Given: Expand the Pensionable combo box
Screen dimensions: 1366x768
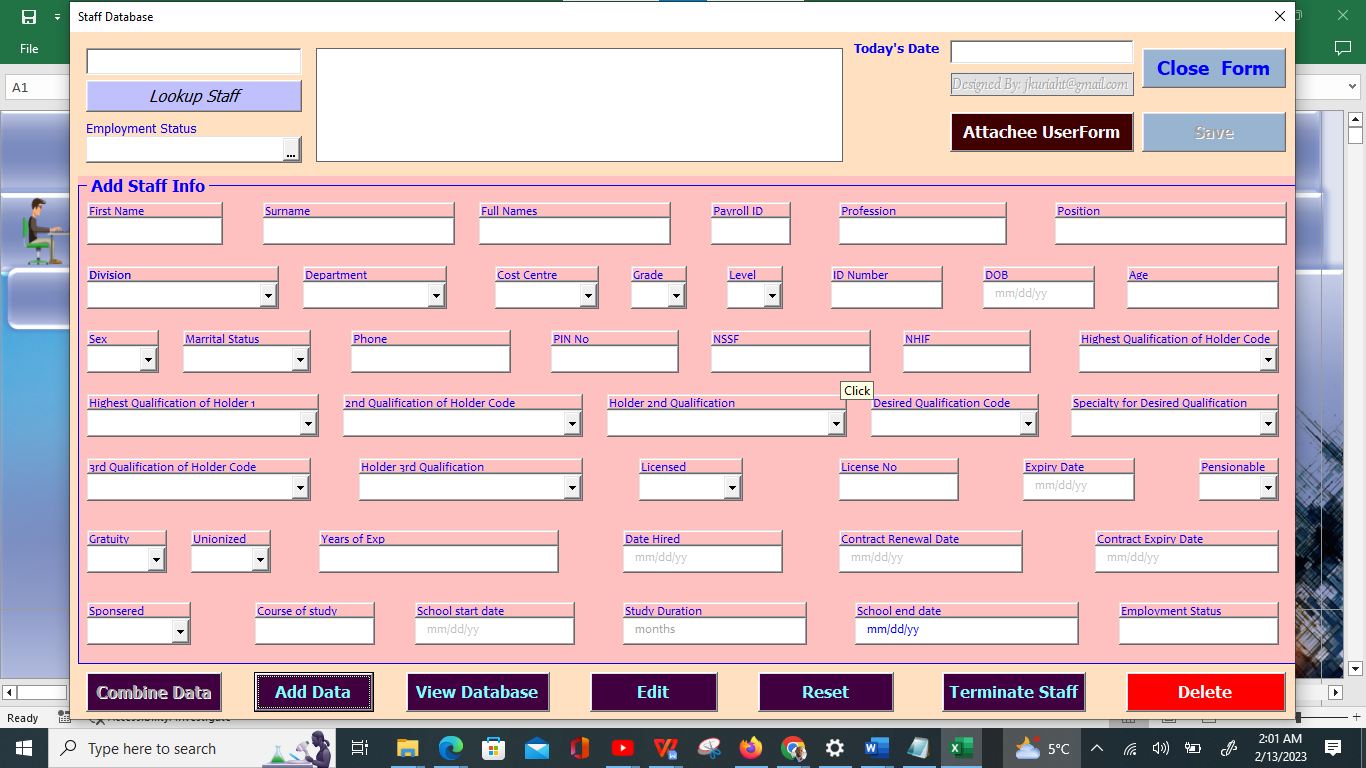Looking at the screenshot, I should click(x=1268, y=488).
